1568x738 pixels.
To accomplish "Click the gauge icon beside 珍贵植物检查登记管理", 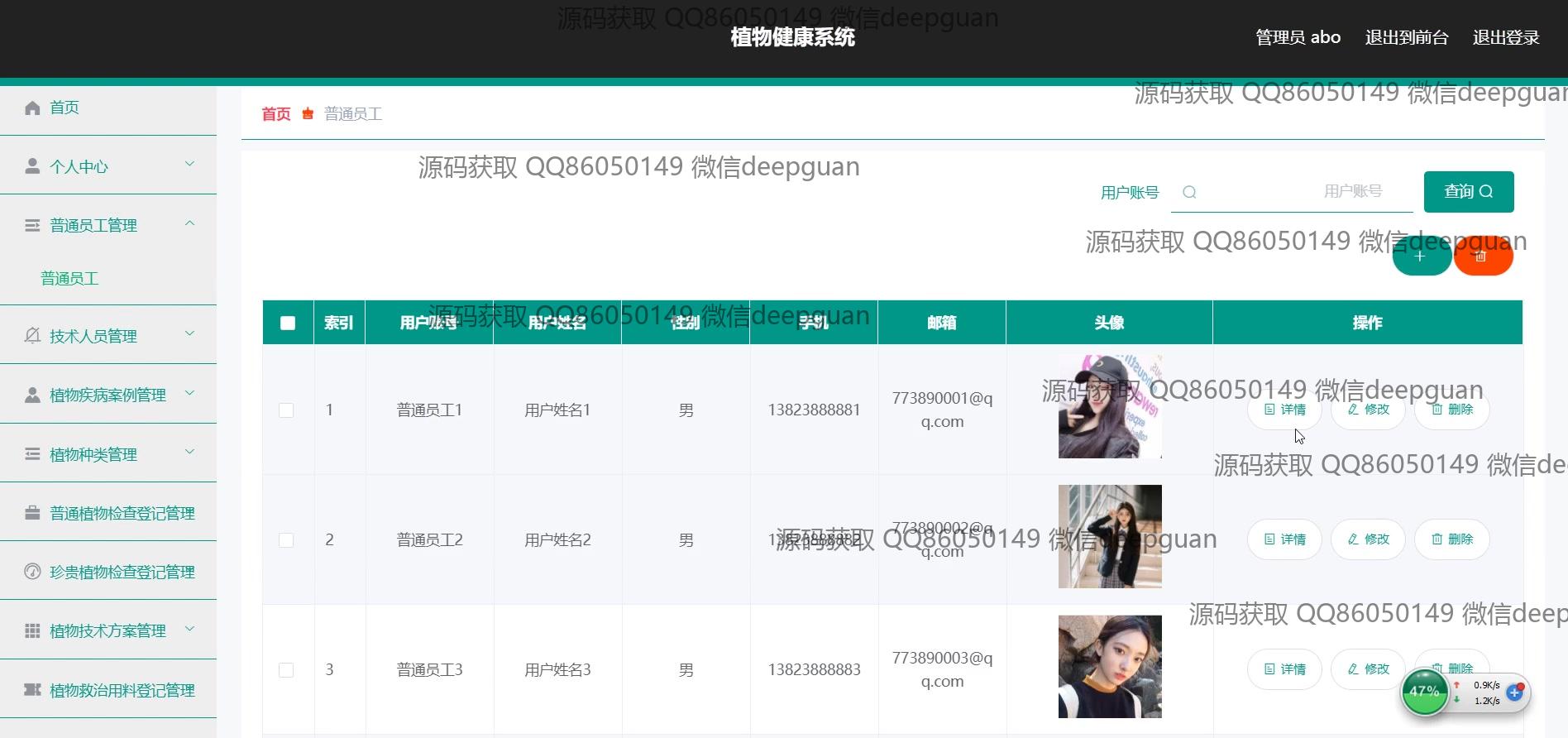I will pyautogui.click(x=32, y=572).
